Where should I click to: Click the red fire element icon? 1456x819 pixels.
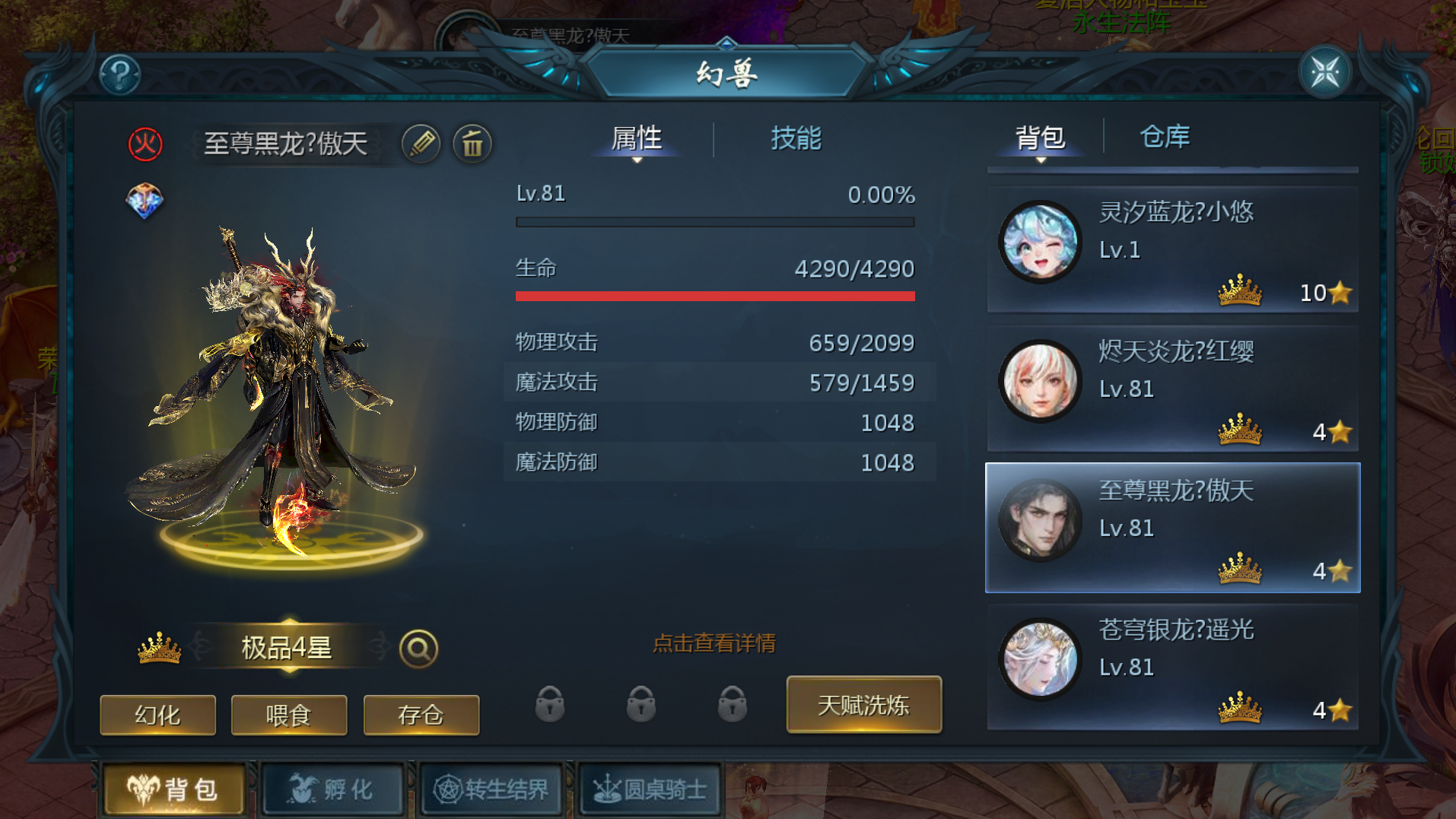[x=145, y=144]
